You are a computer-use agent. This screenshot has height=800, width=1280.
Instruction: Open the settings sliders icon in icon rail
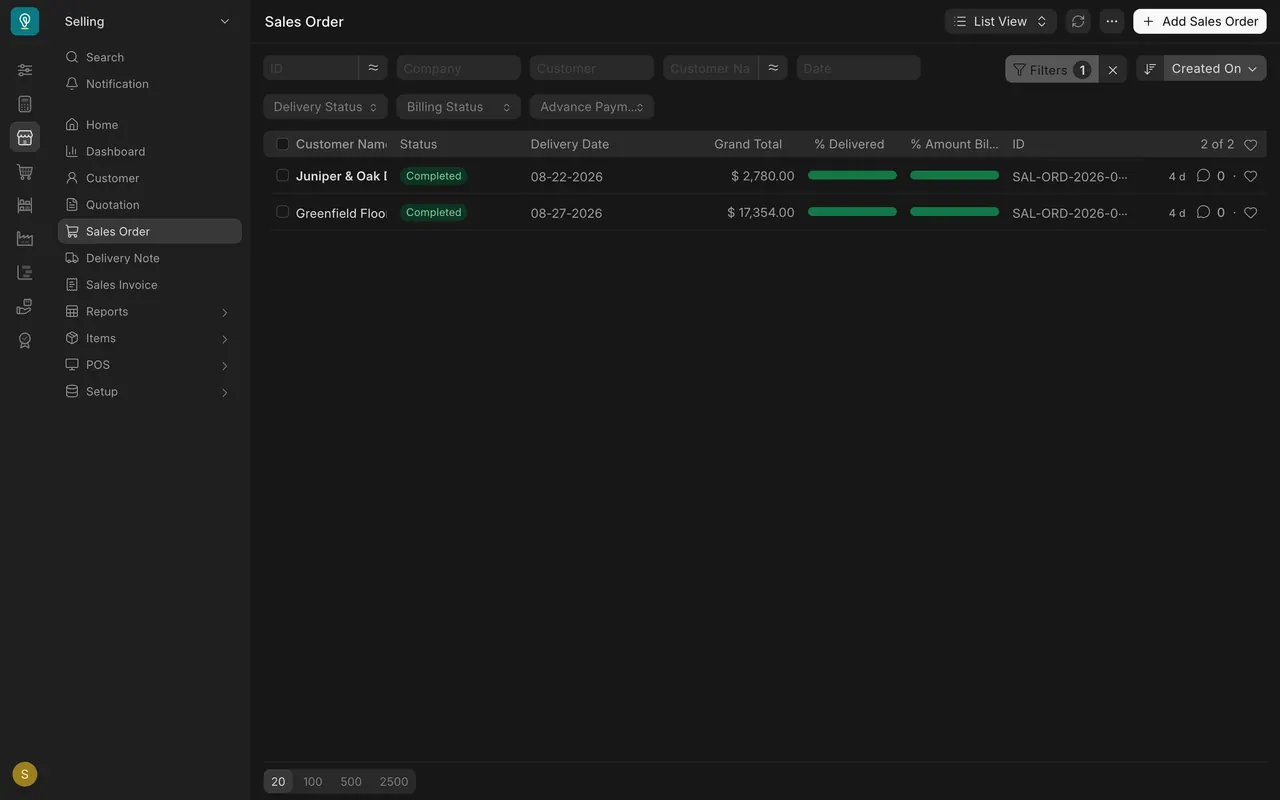click(x=25, y=70)
